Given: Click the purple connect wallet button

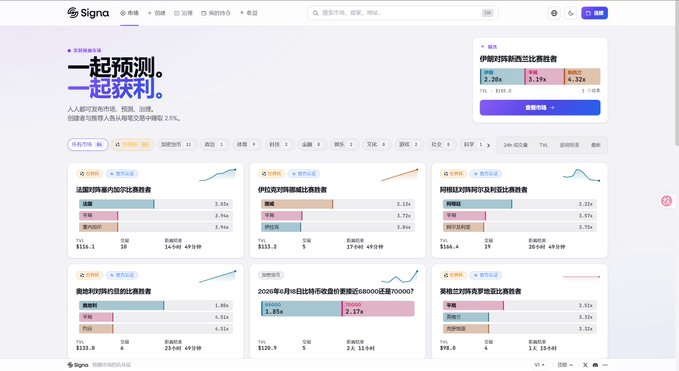Looking at the screenshot, I should pos(594,13).
